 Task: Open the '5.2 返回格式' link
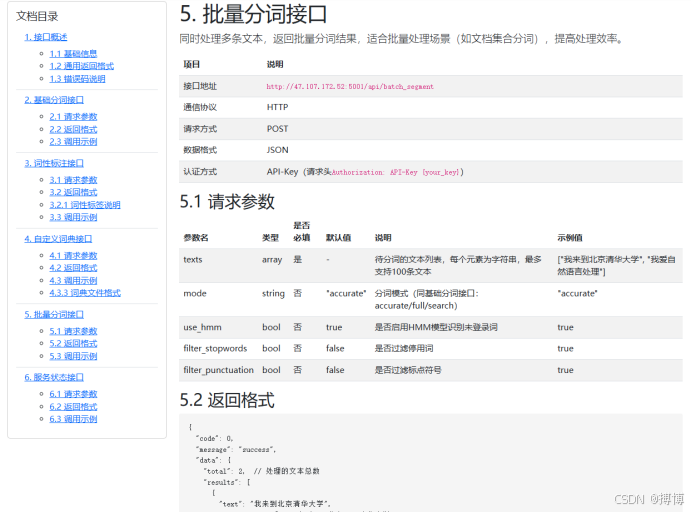coord(73,343)
